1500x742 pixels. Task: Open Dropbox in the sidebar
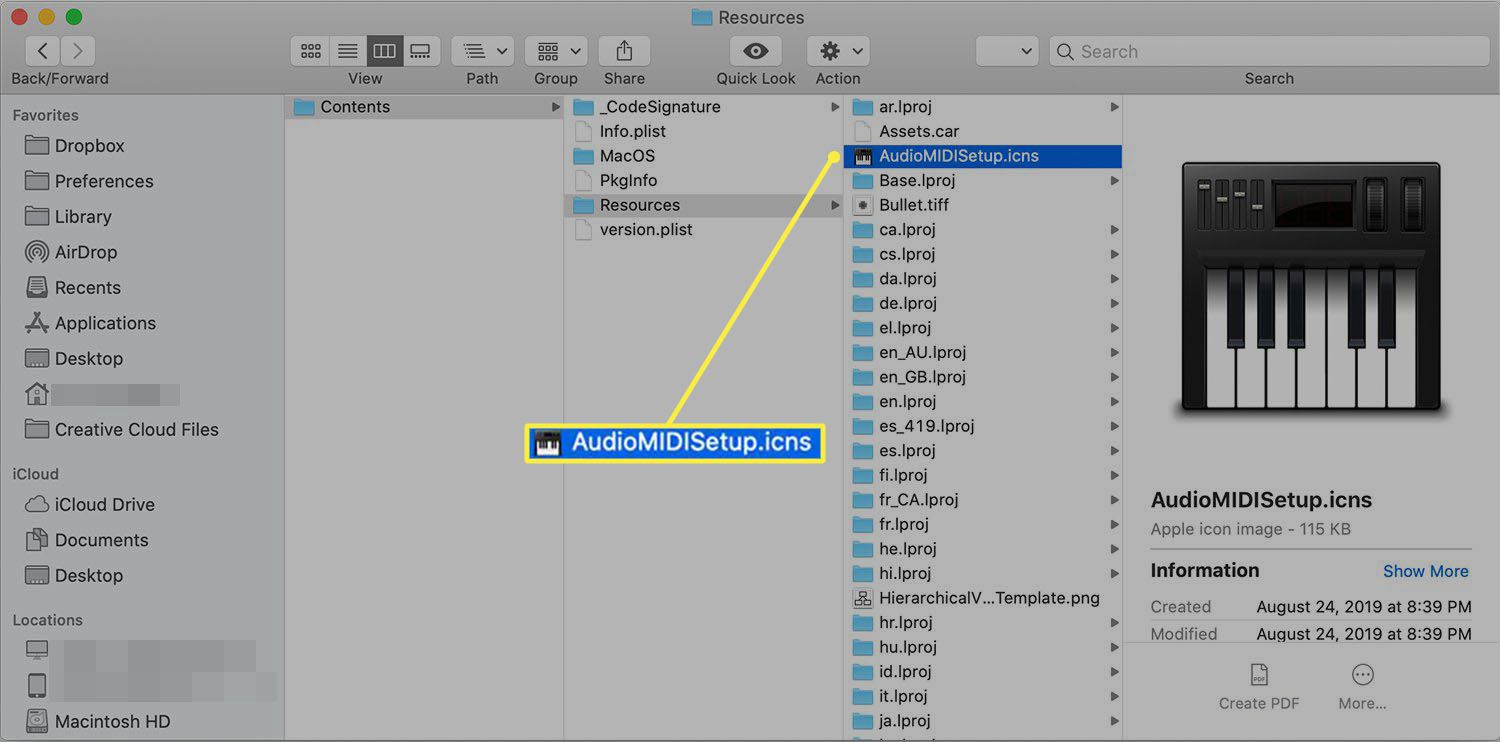75,146
